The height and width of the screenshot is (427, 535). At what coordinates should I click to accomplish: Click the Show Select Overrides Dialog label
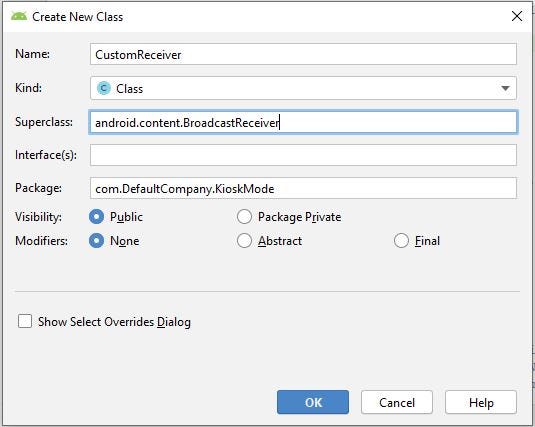click(x=114, y=322)
